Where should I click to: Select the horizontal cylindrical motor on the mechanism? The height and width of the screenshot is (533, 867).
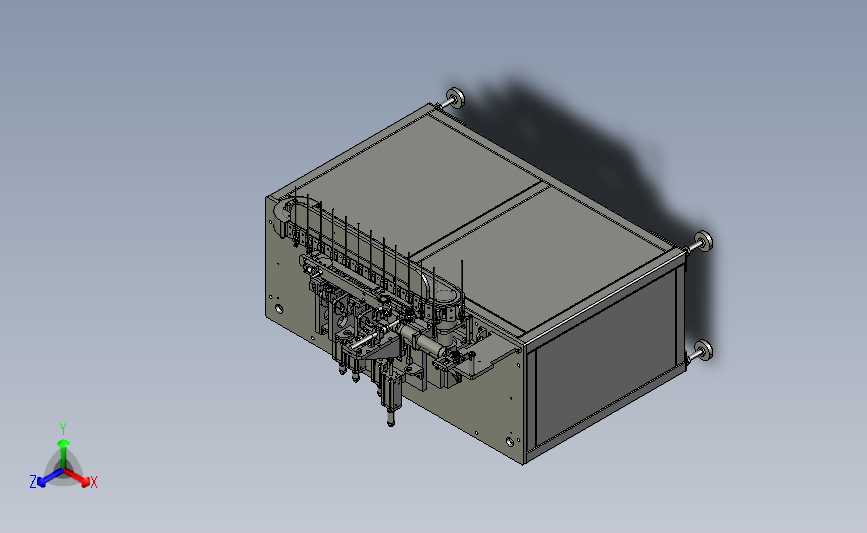(x=421, y=340)
